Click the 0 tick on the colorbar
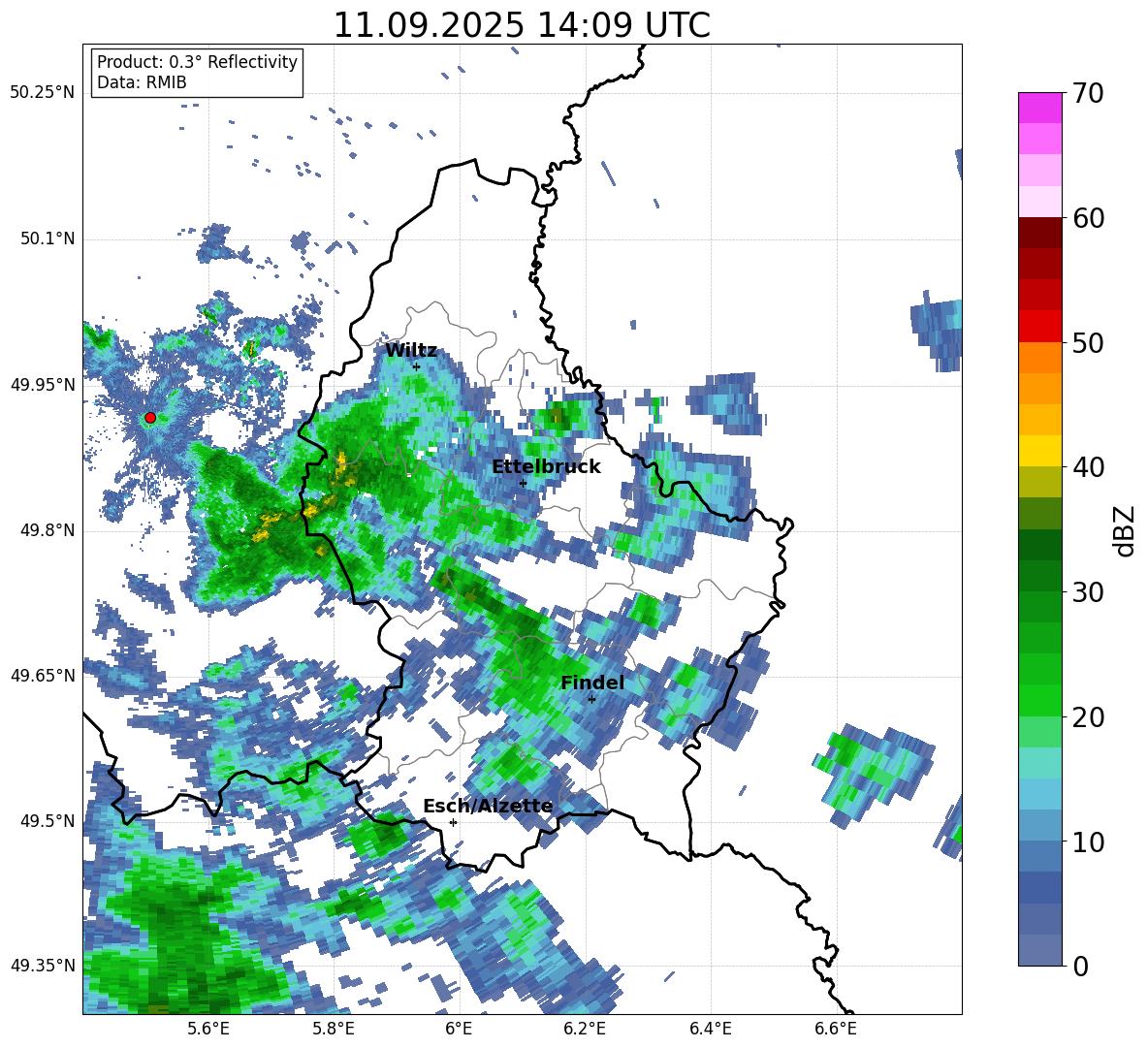 pyautogui.click(x=1080, y=966)
